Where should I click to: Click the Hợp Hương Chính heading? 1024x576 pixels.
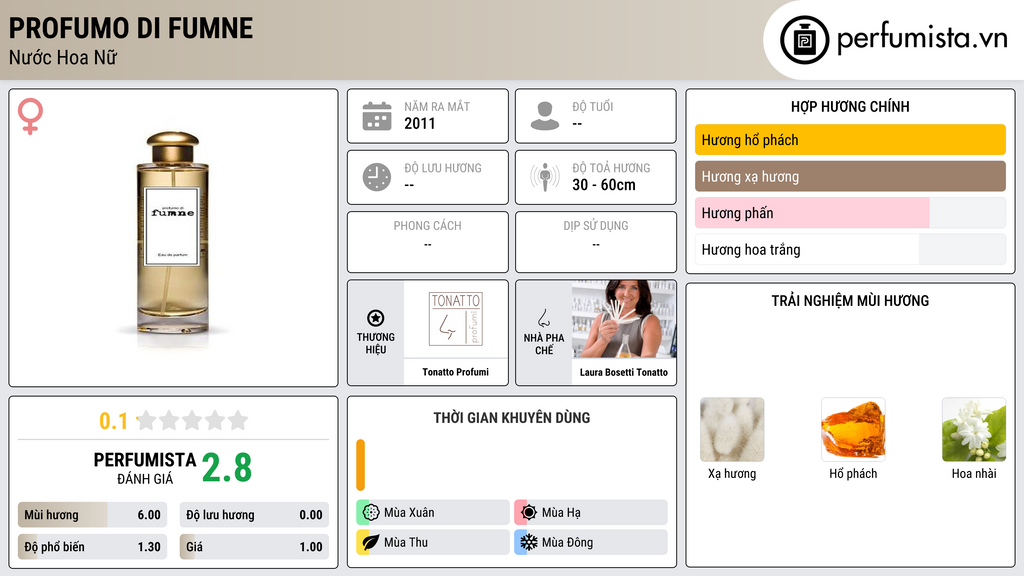850,106
